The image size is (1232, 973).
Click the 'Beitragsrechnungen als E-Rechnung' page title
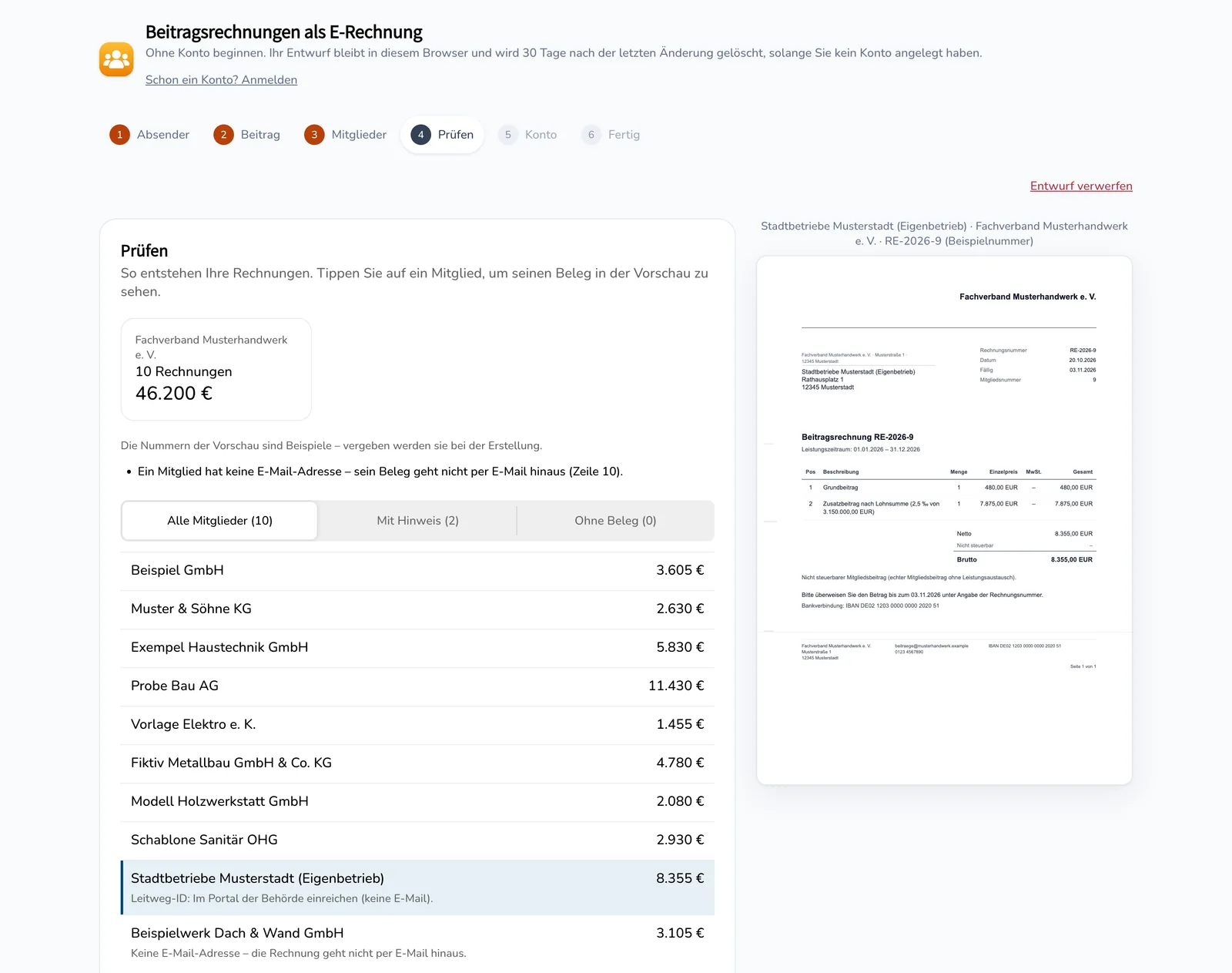click(x=283, y=32)
